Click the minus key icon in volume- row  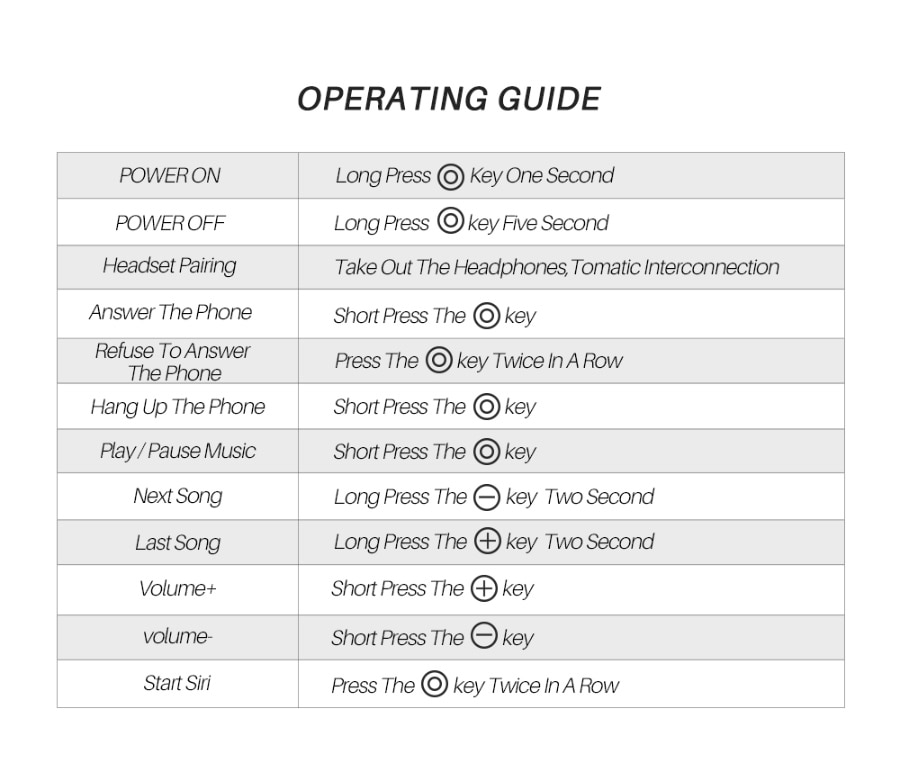click(484, 637)
